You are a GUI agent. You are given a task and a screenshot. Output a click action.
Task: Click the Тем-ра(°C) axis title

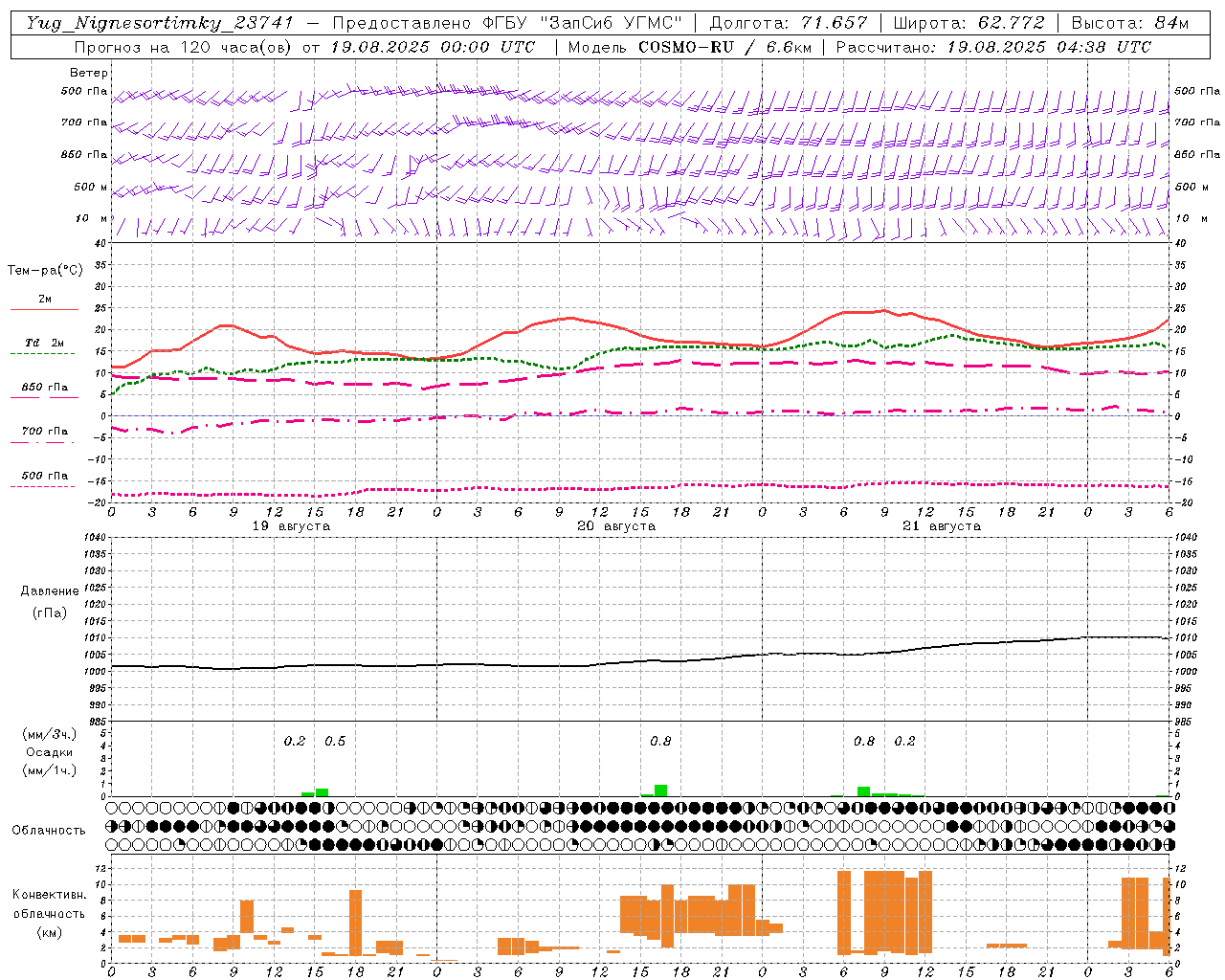click(x=45, y=271)
